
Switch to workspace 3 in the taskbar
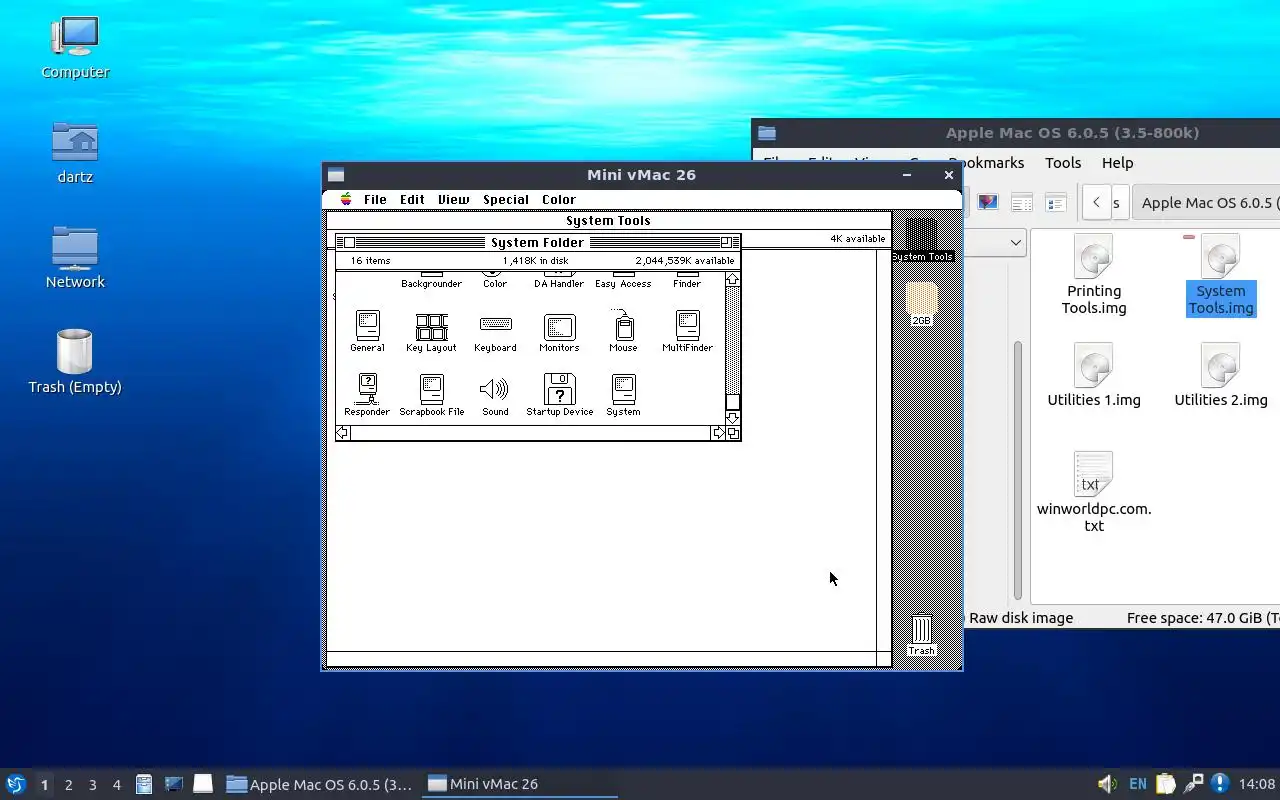(x=92, y=785)
